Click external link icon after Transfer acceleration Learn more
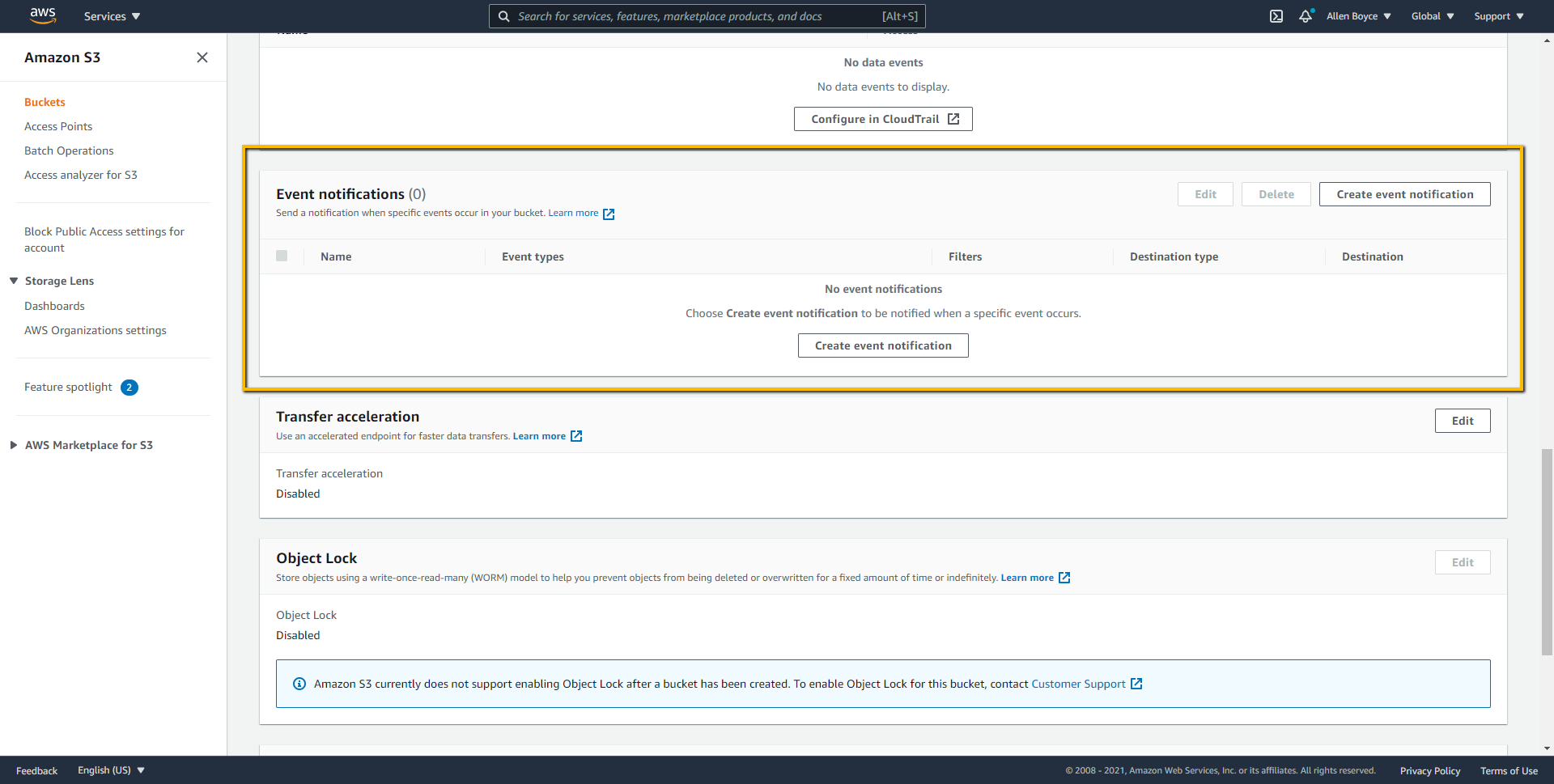 [x=576, y=436]
